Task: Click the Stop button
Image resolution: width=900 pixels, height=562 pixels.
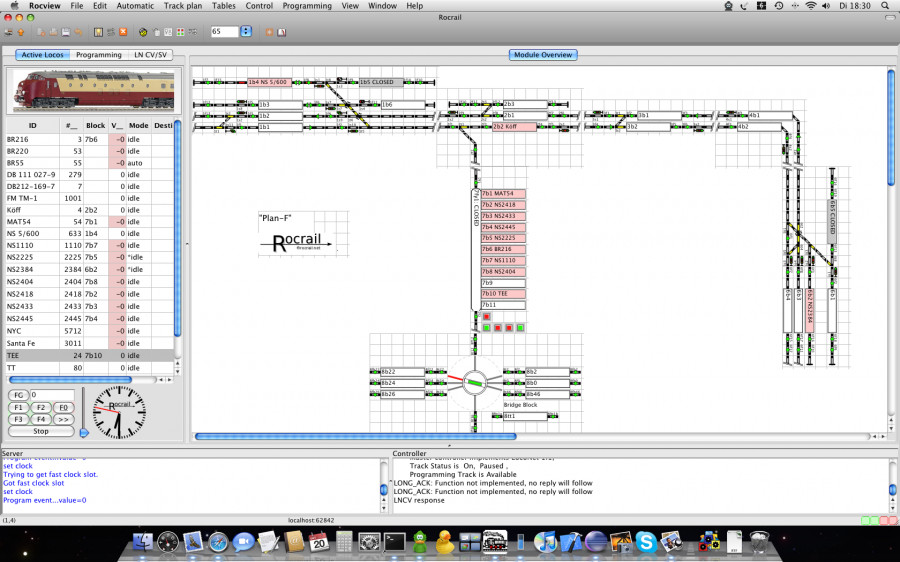Action: (x=41, y=431)
